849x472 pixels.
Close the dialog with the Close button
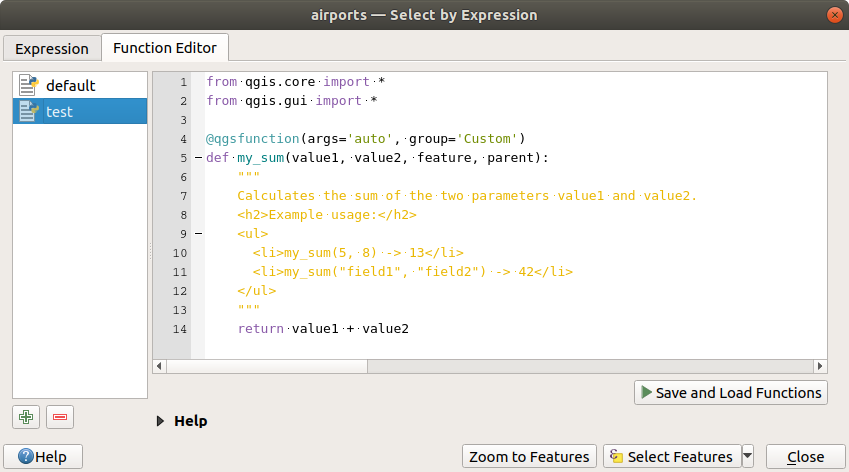click(805, 457)
